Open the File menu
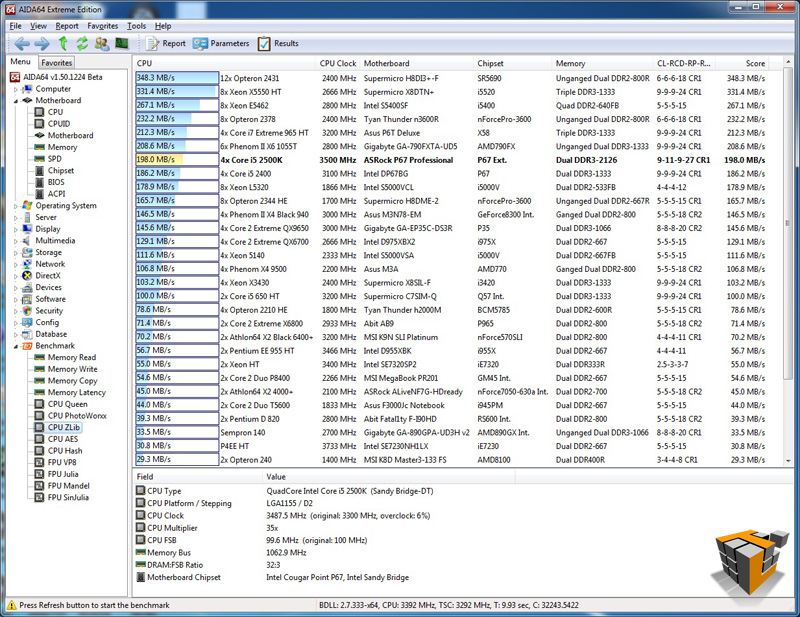 [15, 26]
